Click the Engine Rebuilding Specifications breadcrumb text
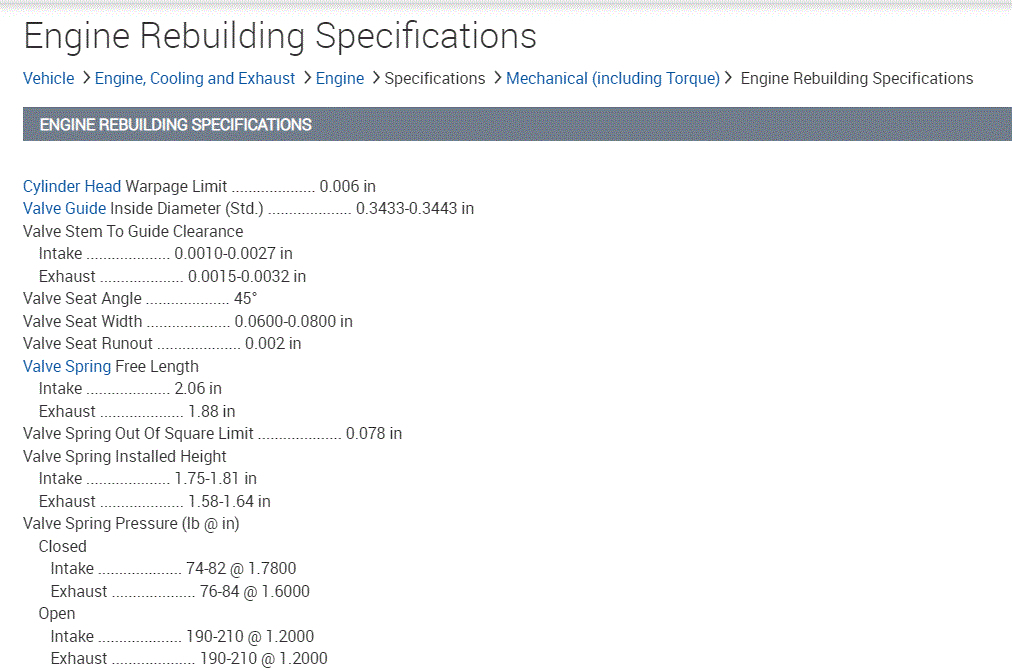This screenshot has width=1012, height=671. point(856,78)
